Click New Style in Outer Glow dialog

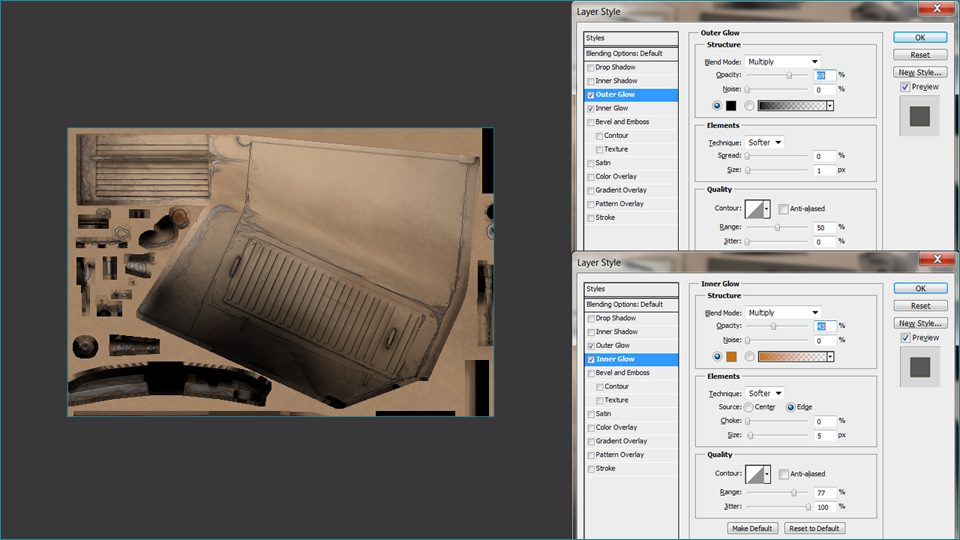[920, 72]
